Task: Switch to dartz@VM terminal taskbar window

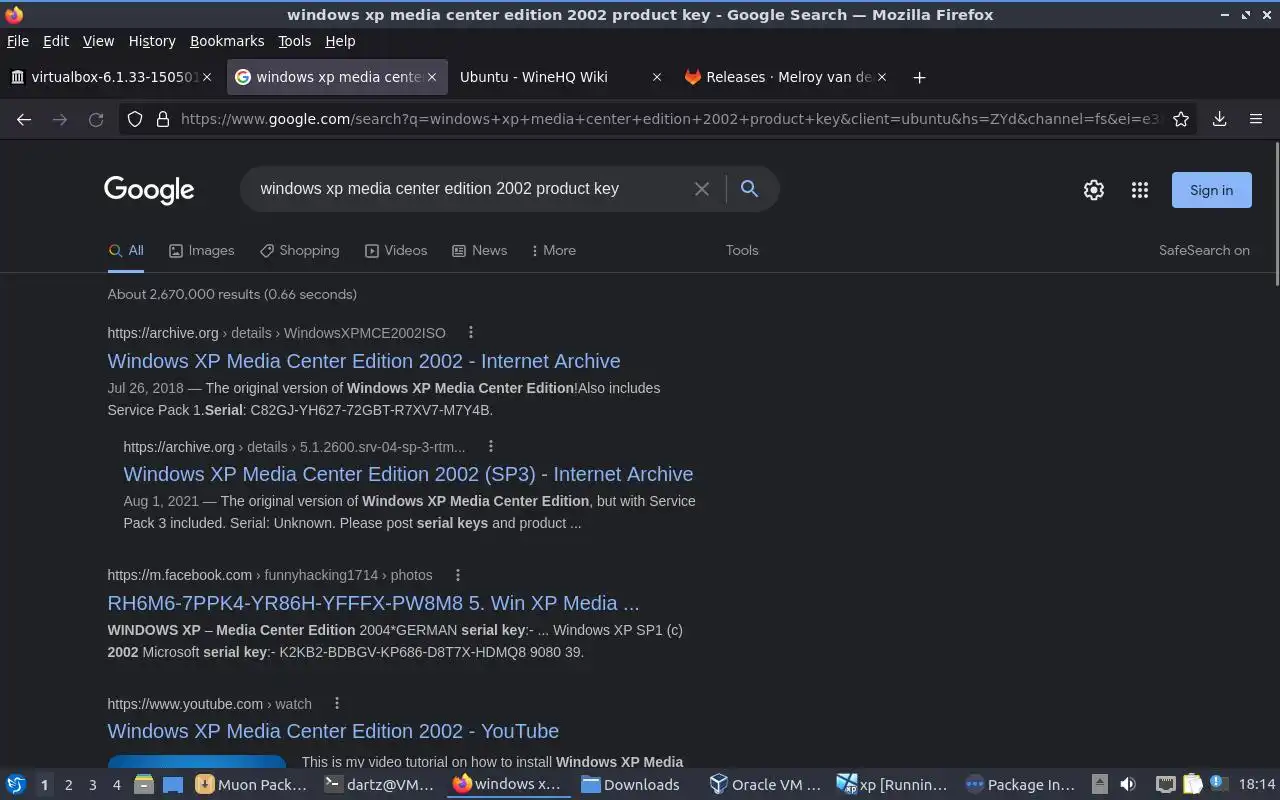Action: coord(380,785)
